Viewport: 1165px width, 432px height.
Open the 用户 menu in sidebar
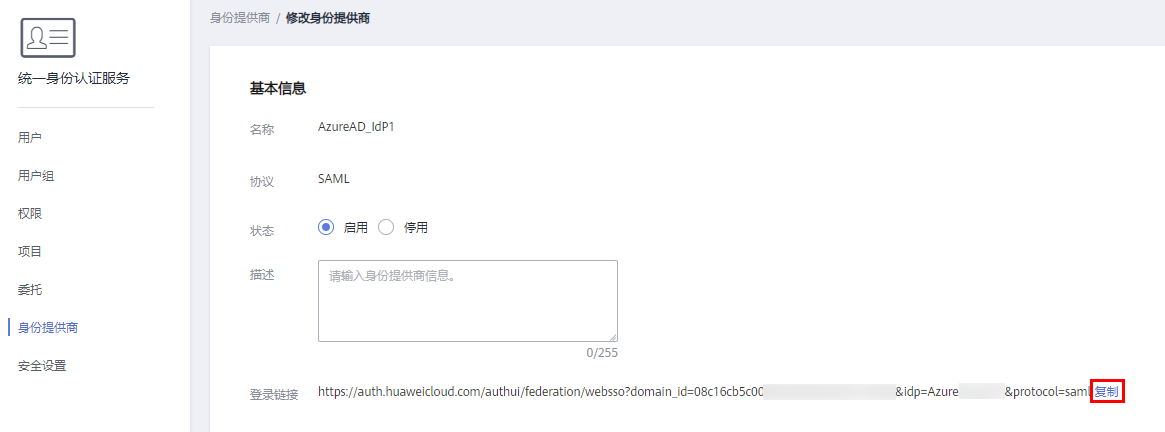pyautogui.click(x=30, y=138)
